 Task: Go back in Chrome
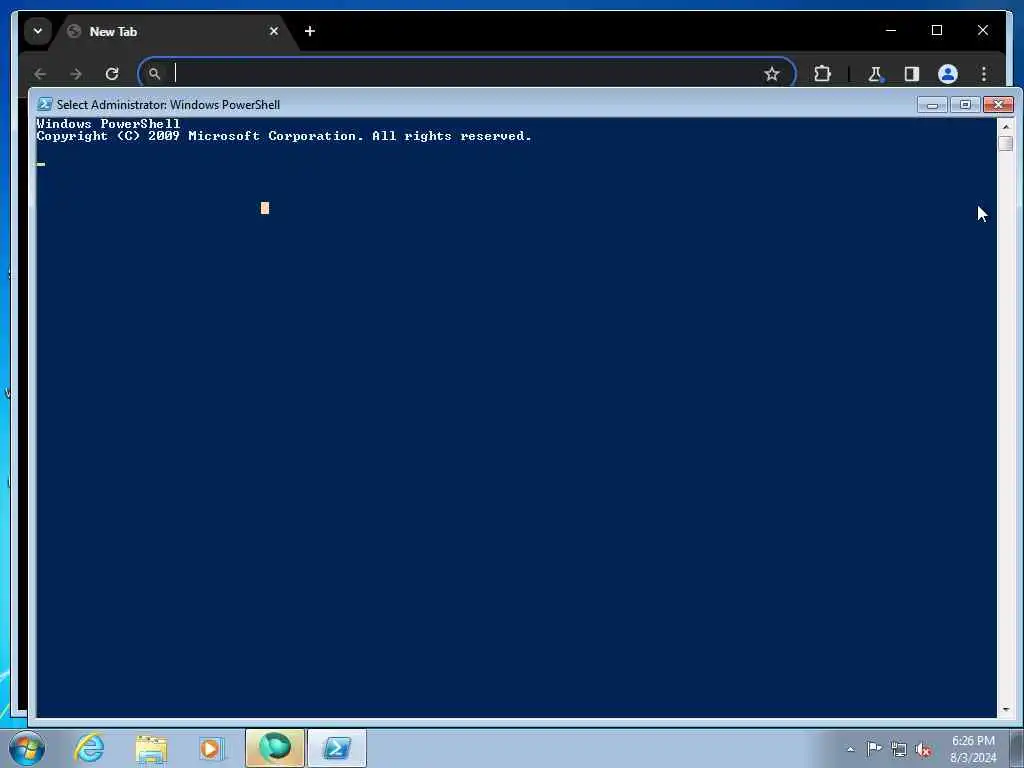pos(40,74)
